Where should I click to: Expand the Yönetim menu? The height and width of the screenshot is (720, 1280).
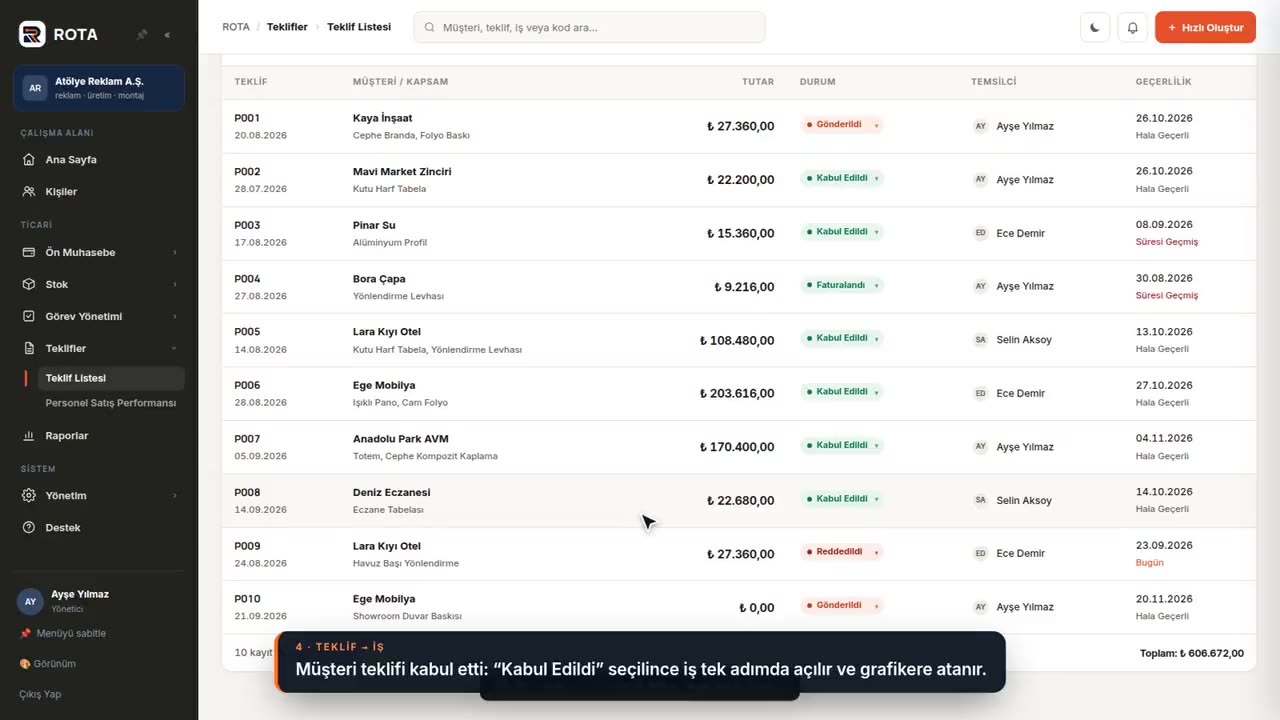click(100, 496)
